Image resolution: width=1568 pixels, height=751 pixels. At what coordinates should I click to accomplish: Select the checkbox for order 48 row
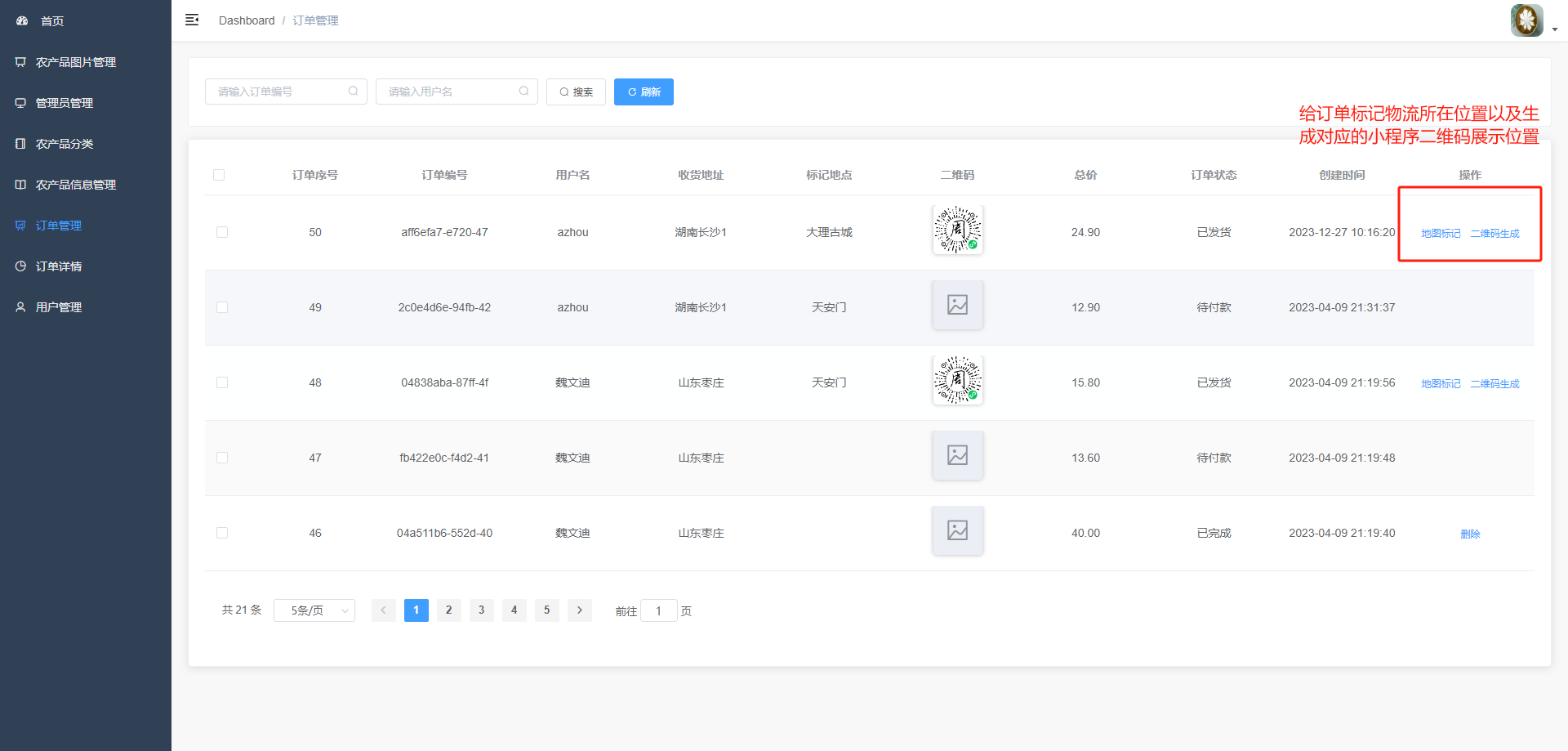coord(222,382)
